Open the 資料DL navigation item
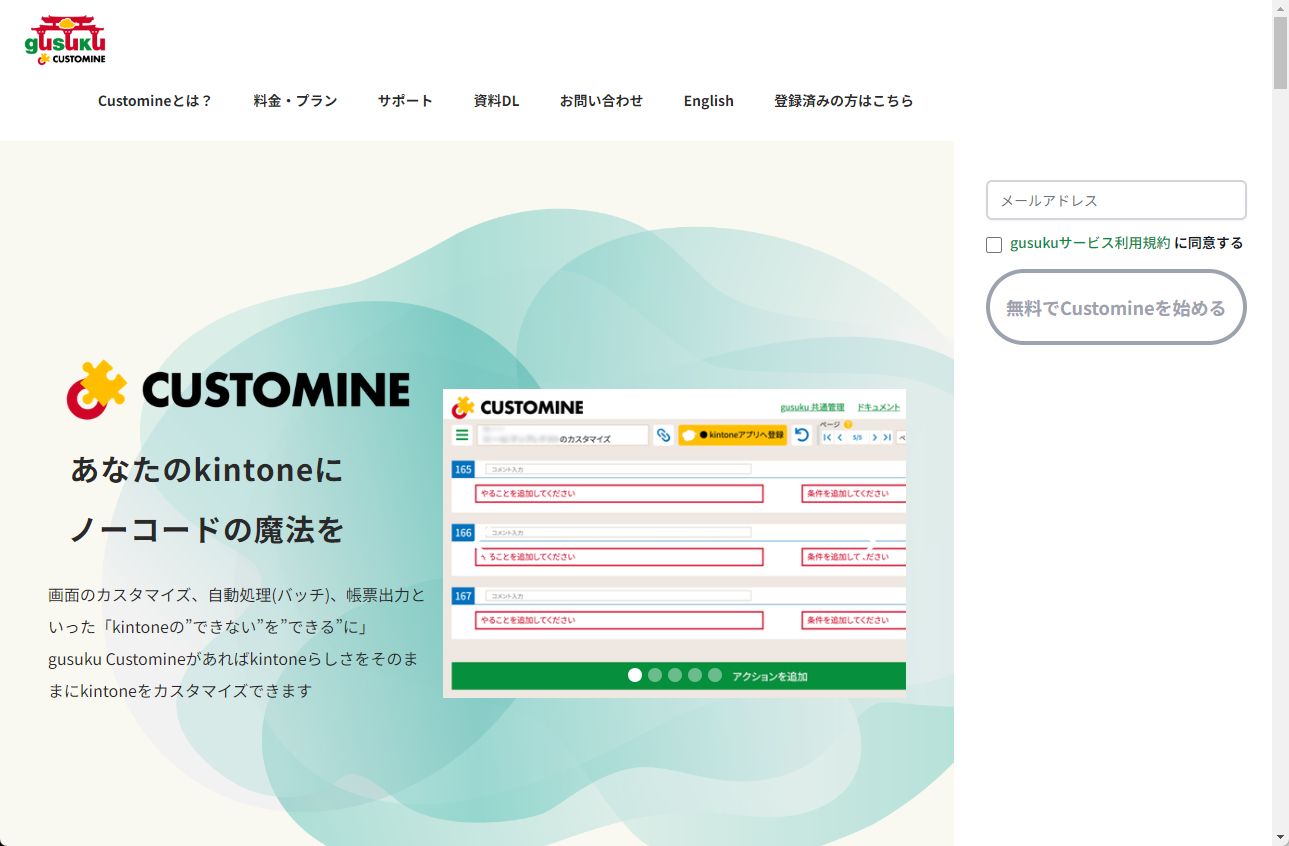 click(x=496, y=101)
